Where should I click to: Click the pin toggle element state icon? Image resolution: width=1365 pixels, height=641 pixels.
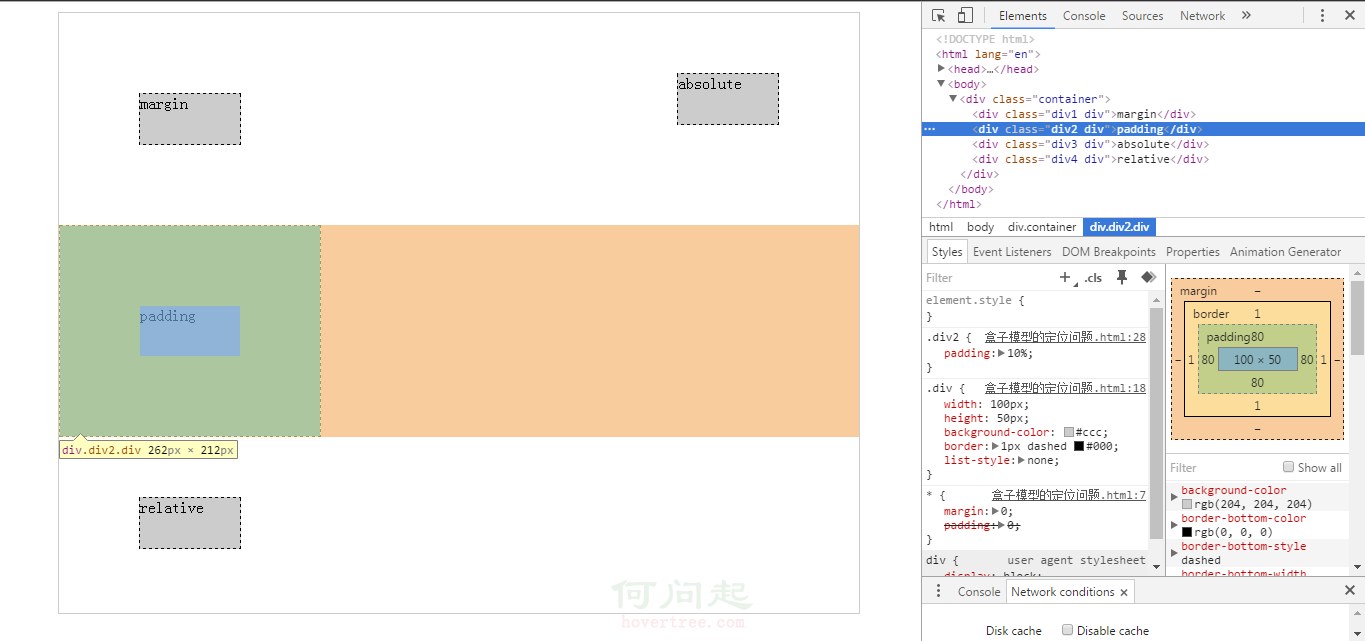(1122, 277)
